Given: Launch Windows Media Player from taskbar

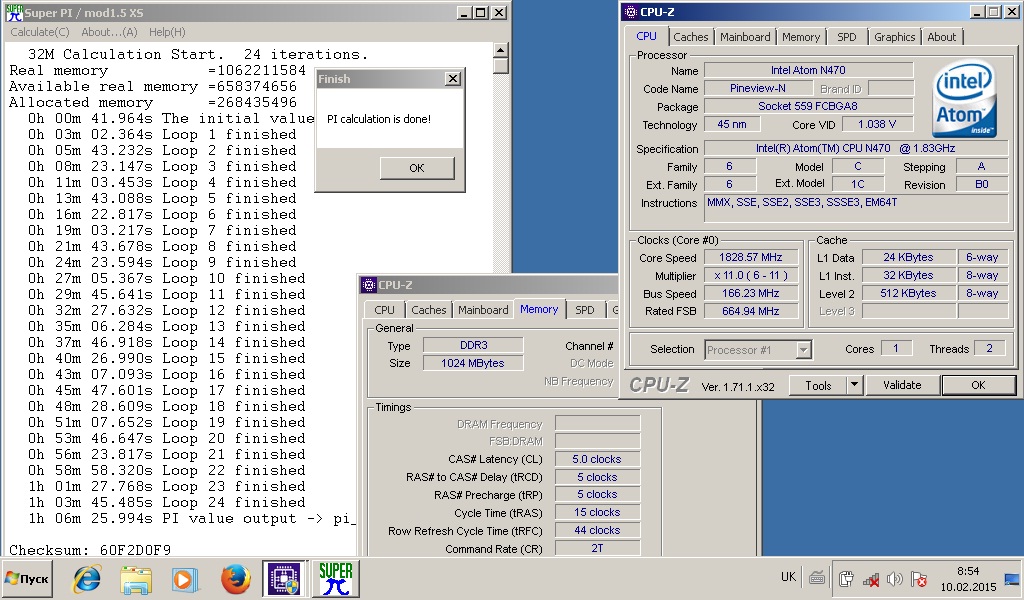Looking at the screenshot, I should [184, 578].
